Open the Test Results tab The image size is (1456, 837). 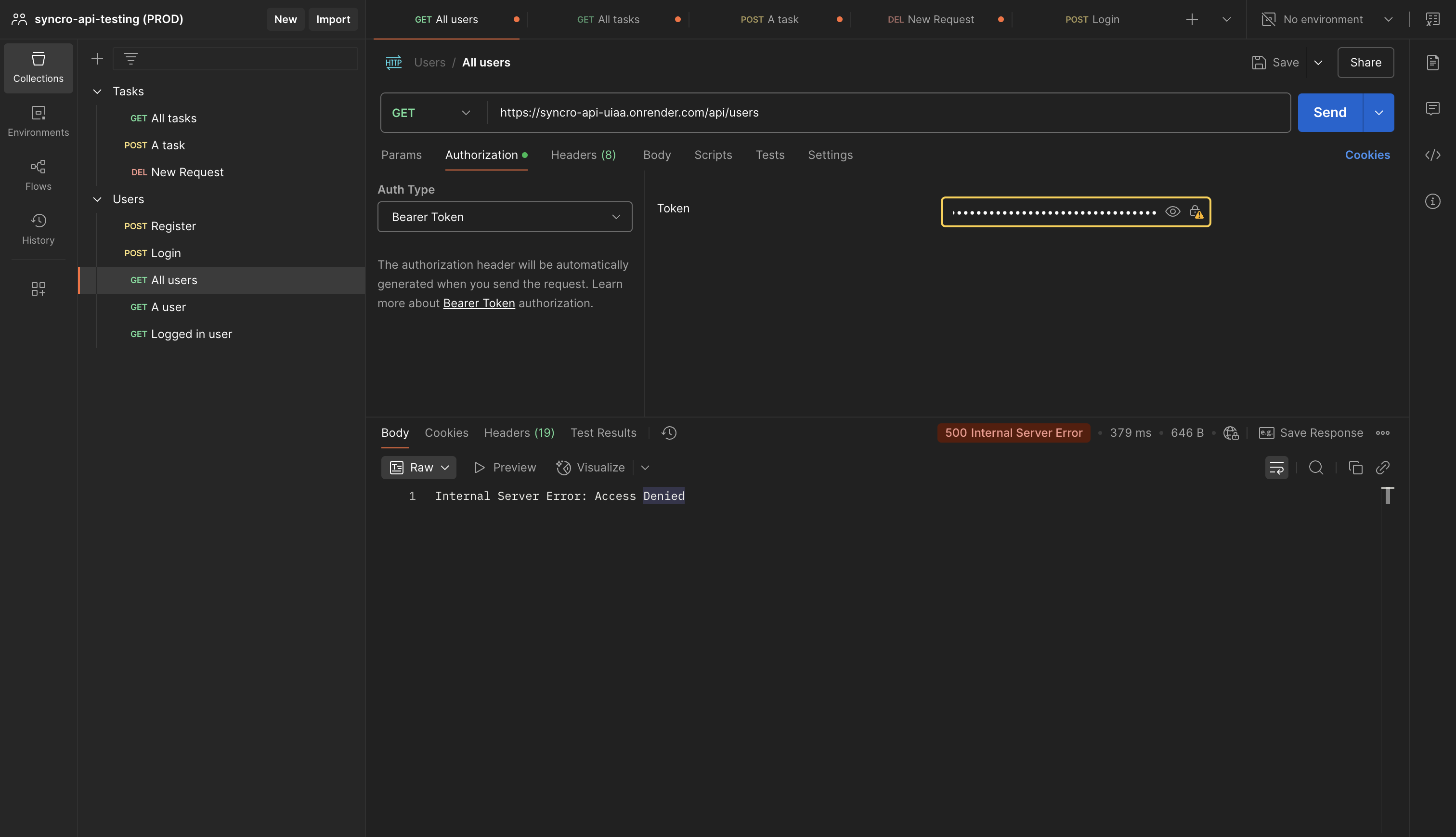(603, 433)
